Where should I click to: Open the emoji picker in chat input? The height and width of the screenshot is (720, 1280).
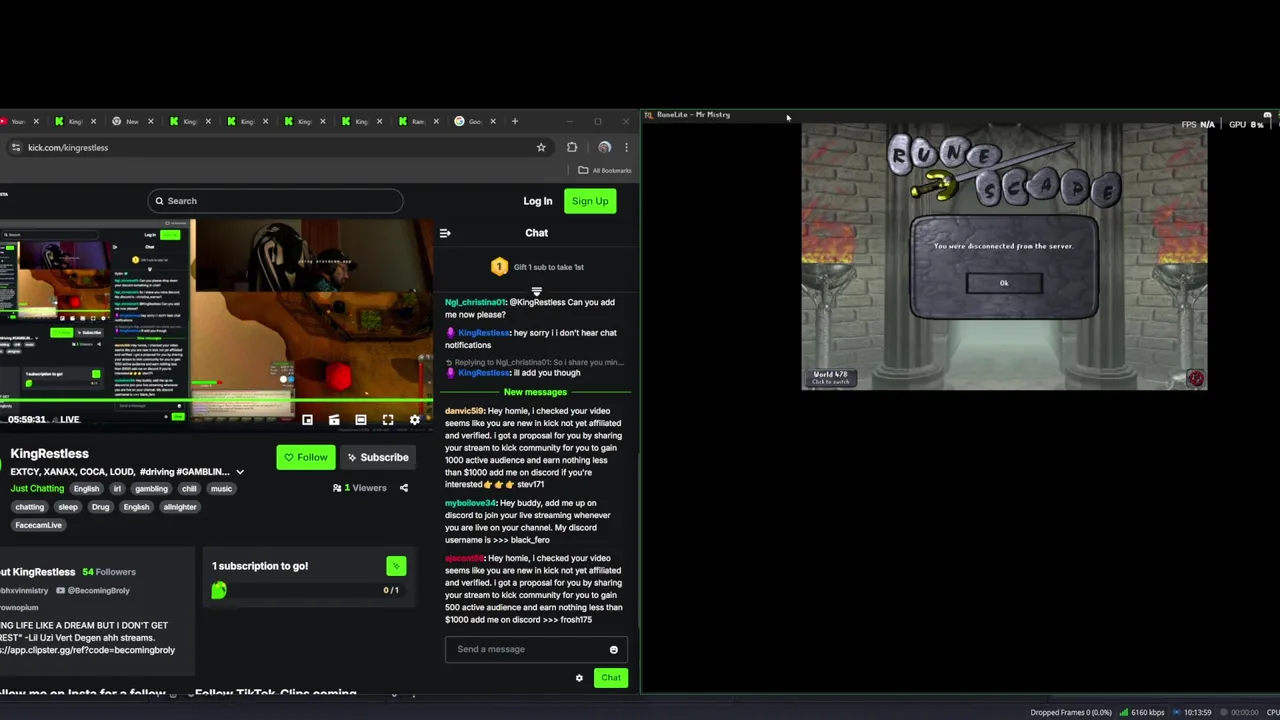tap(614, 650)
